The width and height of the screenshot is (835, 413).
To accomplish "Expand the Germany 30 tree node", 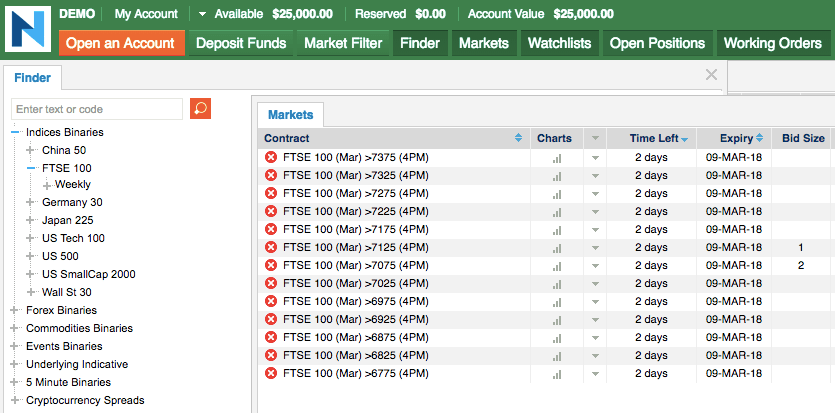I will pyautogui.click(x=31, y=202).
